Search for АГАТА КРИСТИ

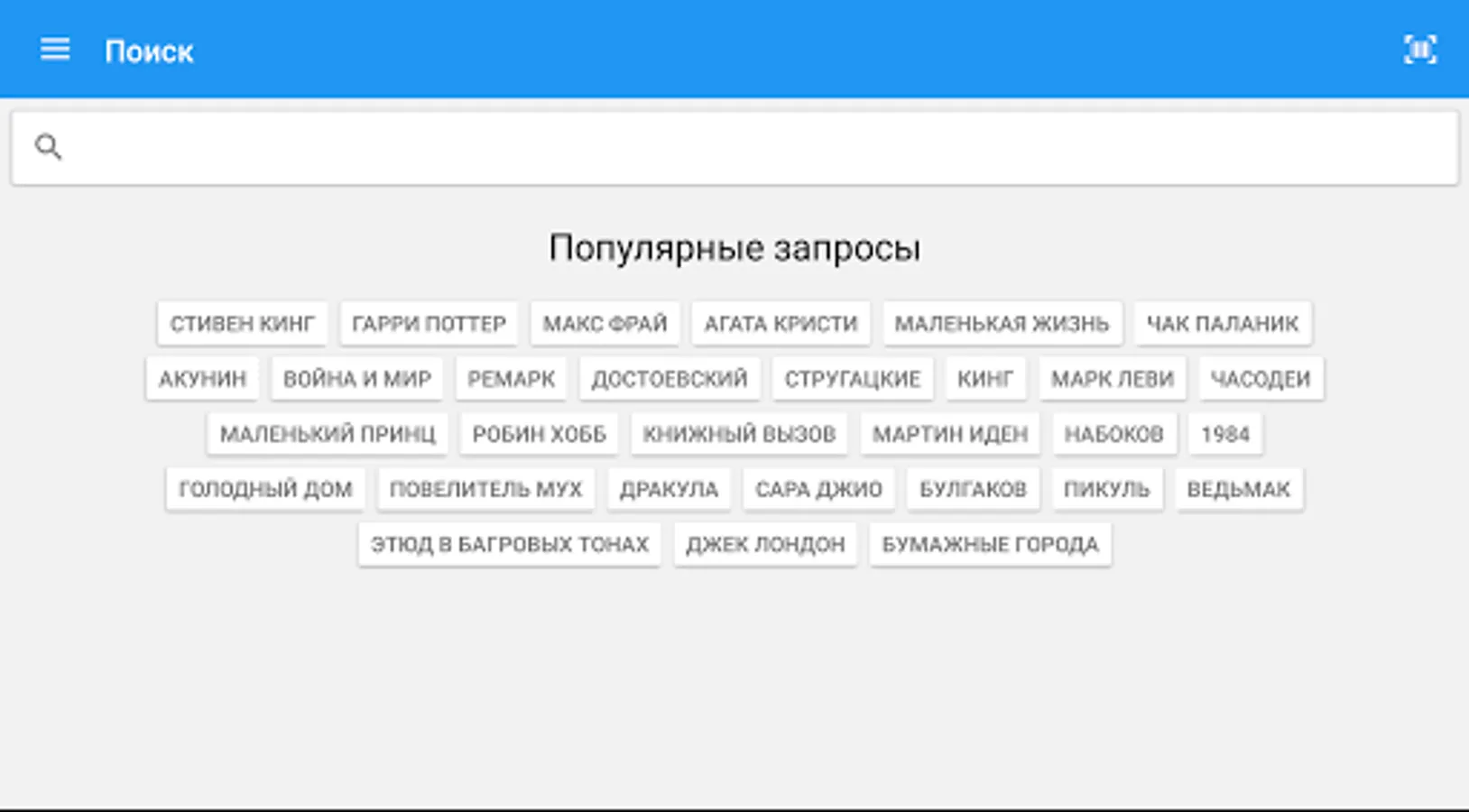click(x=781, y=323)
